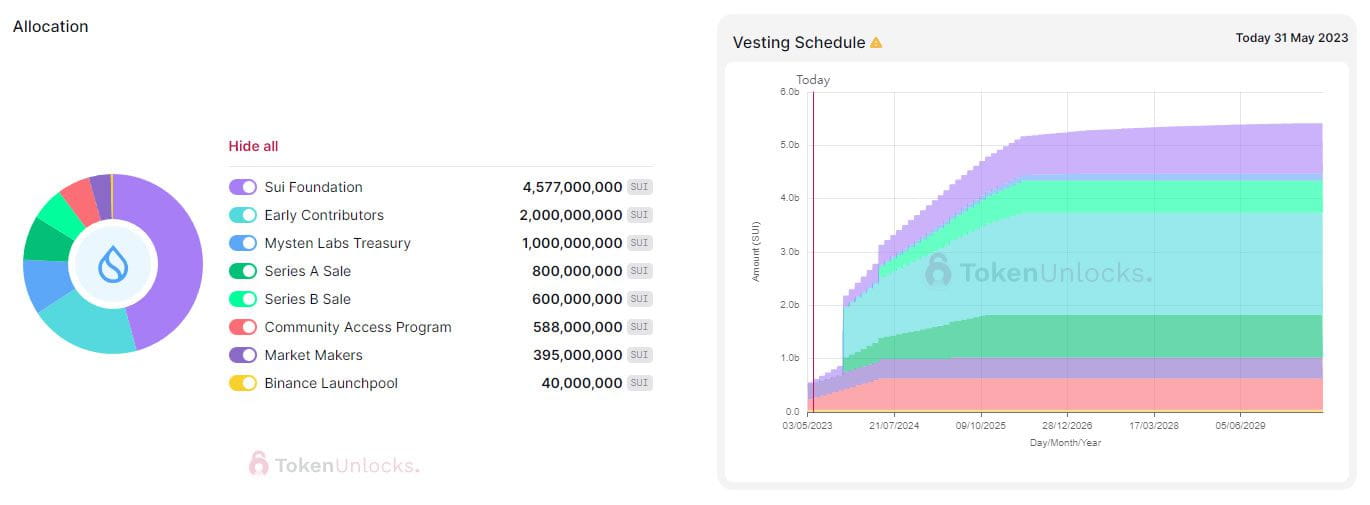Disable the Mysten Labs Treasury toggle
Screen dimensions: 1370x505
[x=243, y=243]
